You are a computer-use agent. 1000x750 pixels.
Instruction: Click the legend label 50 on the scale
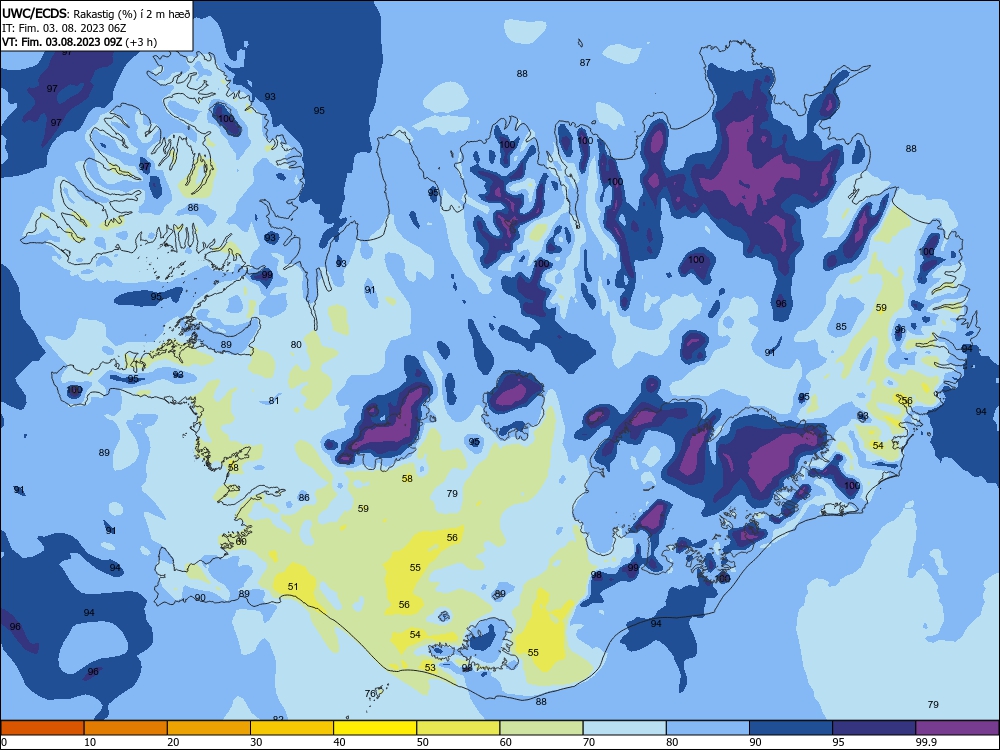point(422,742)
